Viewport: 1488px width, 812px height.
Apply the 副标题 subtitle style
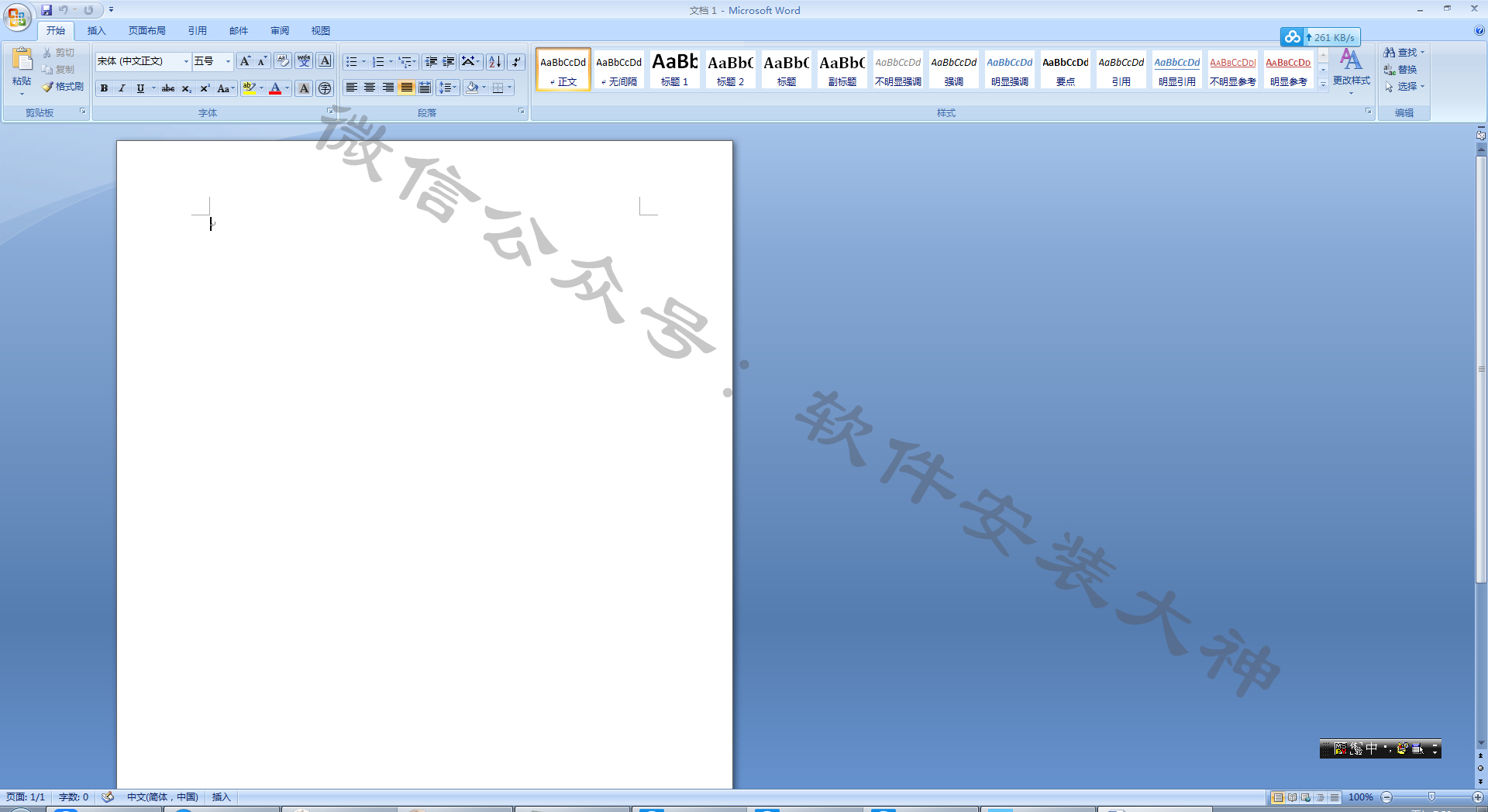(x=842, y=69)
